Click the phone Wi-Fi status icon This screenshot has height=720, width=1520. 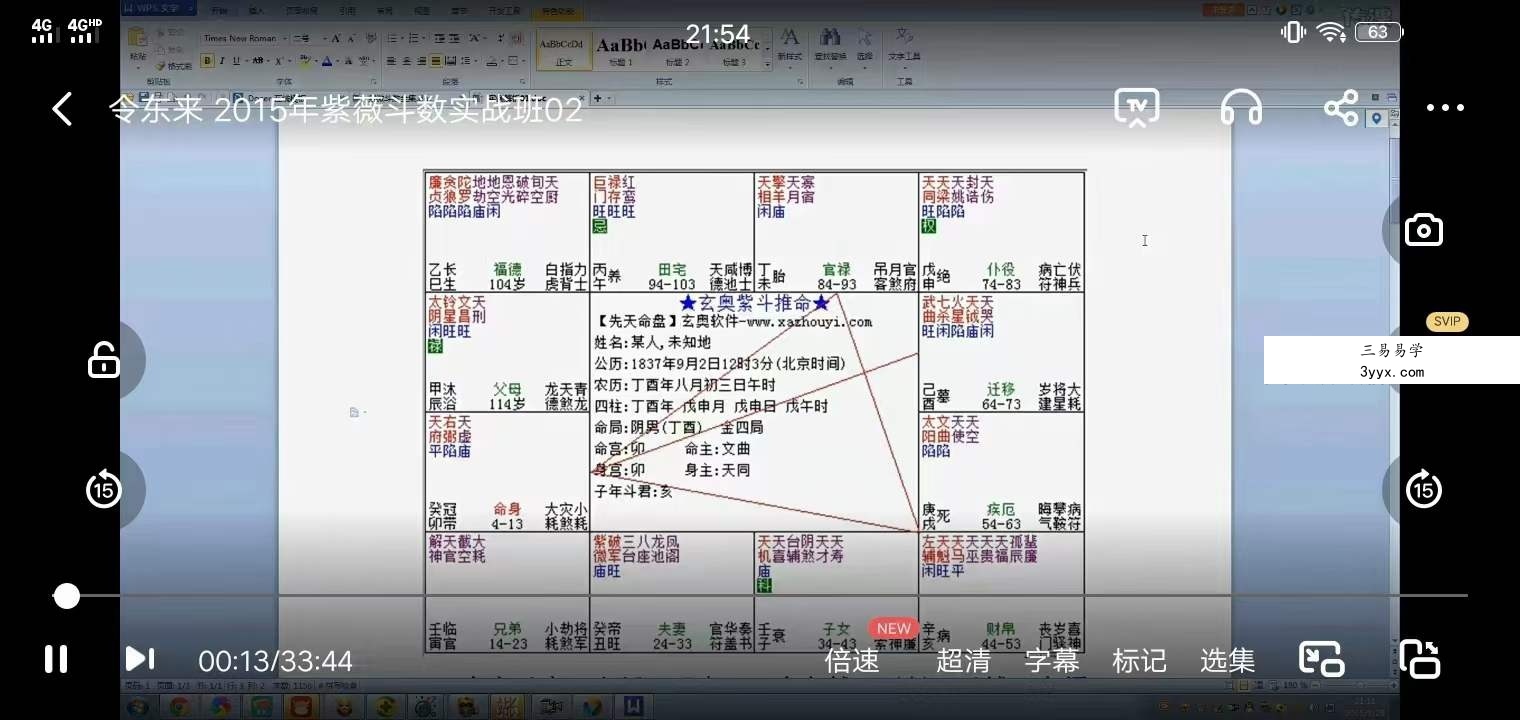pos(1330,31)
